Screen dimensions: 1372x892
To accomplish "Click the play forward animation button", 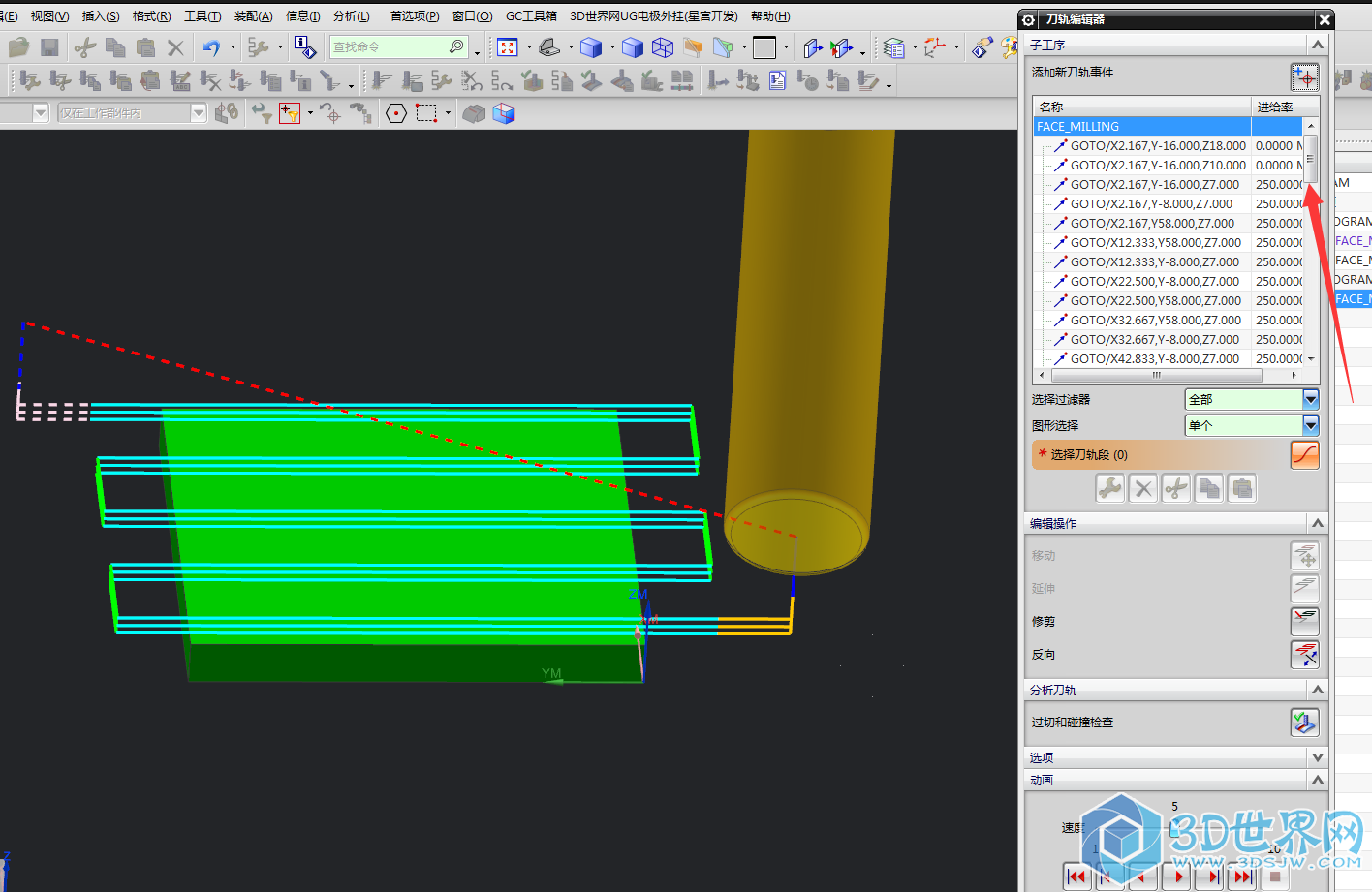I will coord(1178,877).
